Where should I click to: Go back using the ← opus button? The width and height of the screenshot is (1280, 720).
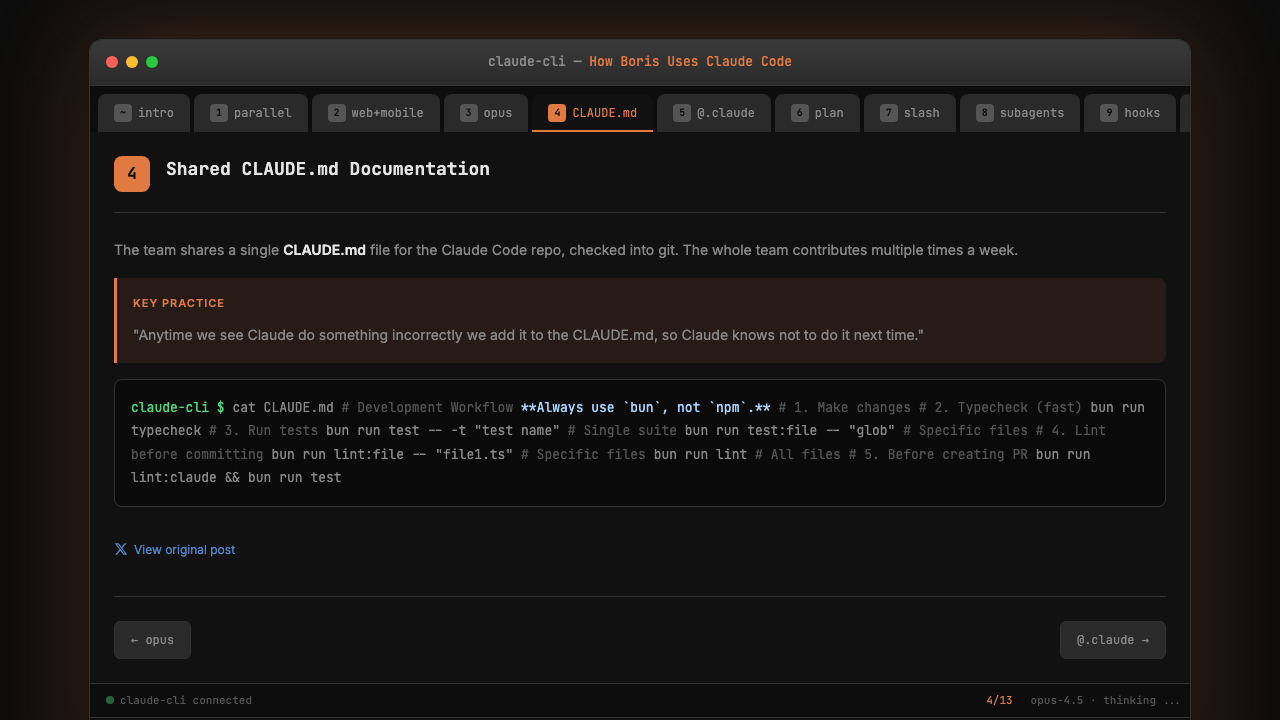[152, 640]
